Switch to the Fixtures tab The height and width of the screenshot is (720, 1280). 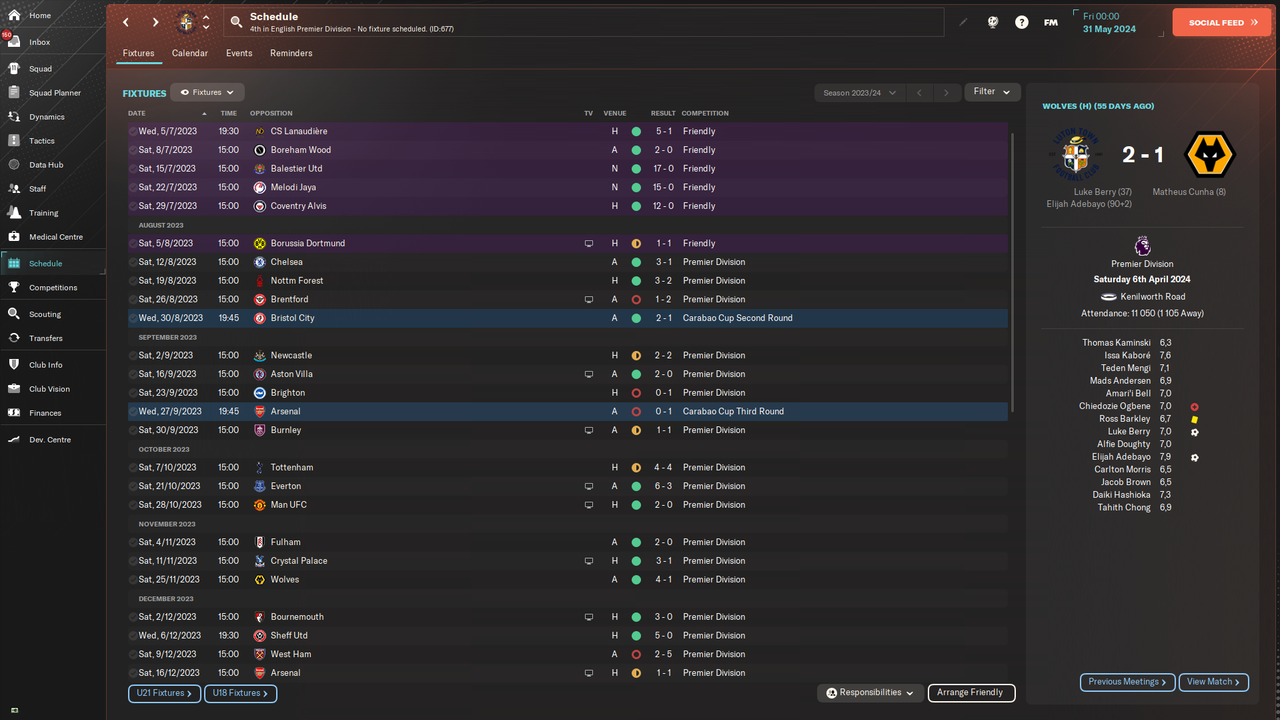click(x=139, y=53)
